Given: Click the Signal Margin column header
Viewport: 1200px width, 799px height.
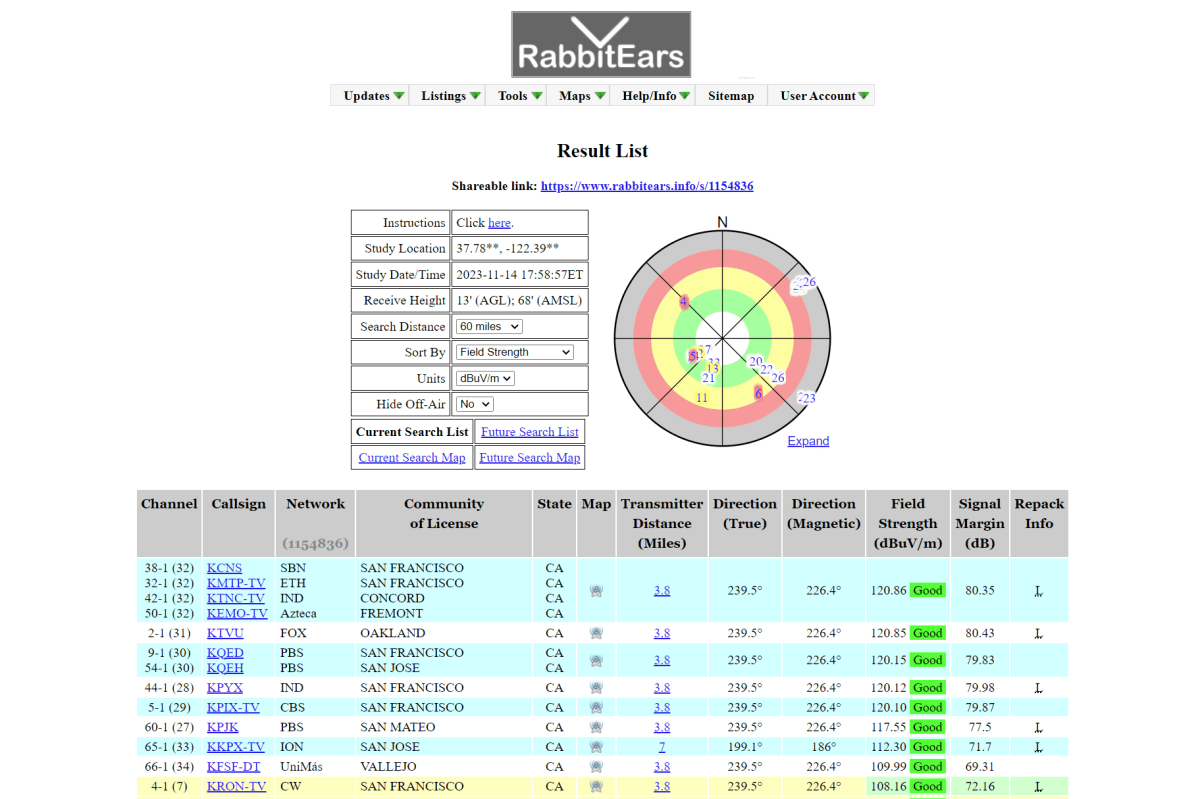Looking at the screenshot, I should pos(980,523).
